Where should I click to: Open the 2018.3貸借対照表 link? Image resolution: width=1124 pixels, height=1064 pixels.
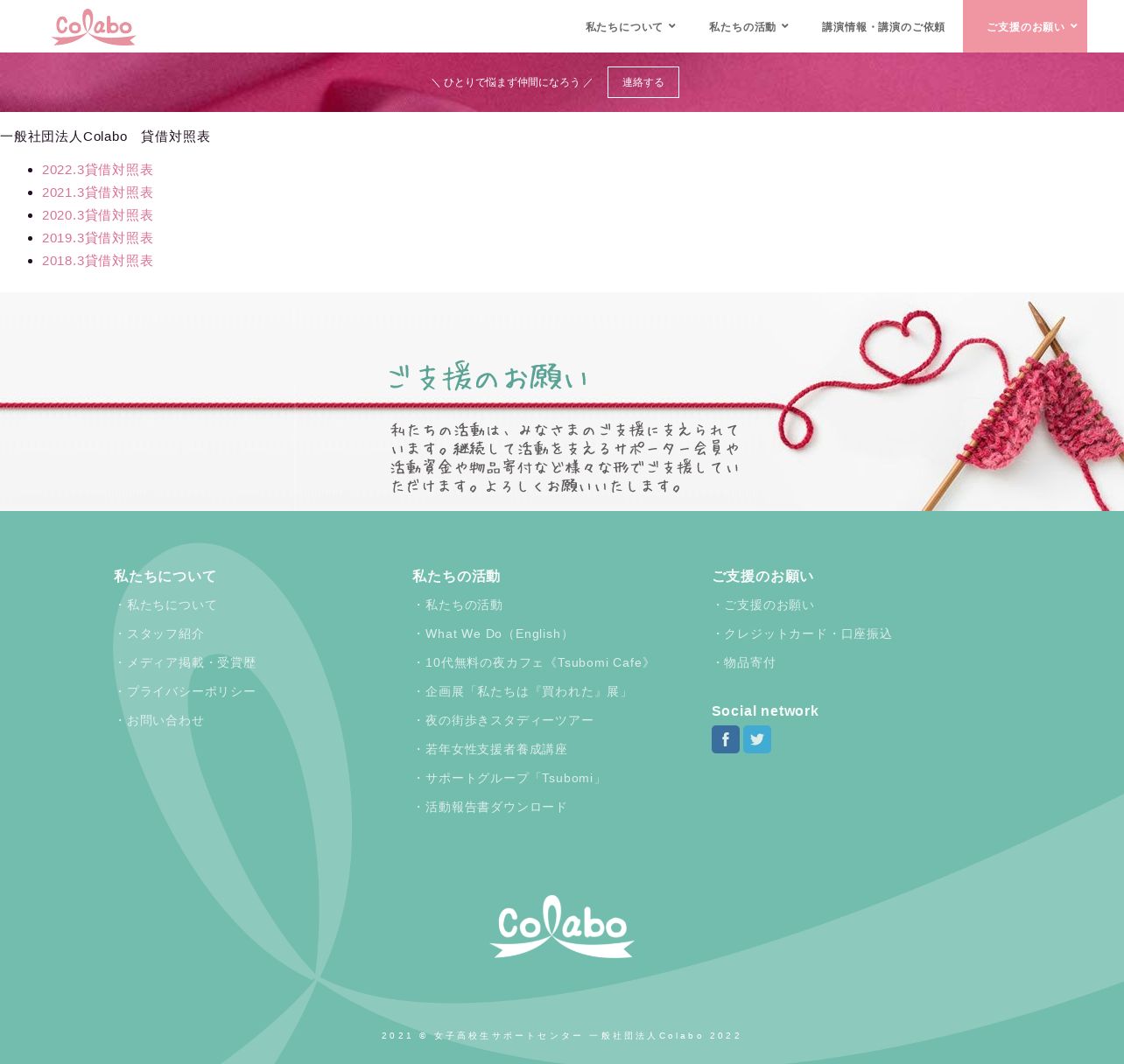click(97, 261)
